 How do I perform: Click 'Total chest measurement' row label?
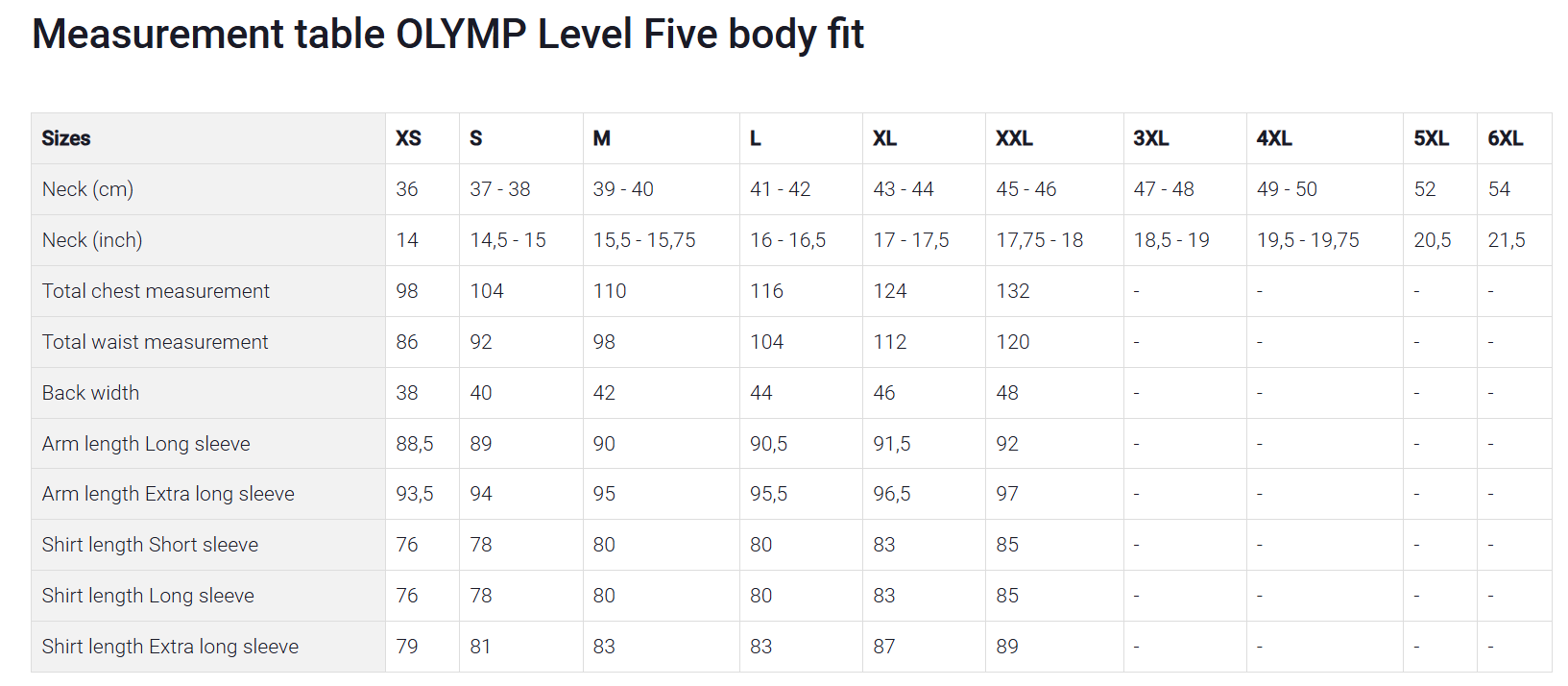coord(156,291)
